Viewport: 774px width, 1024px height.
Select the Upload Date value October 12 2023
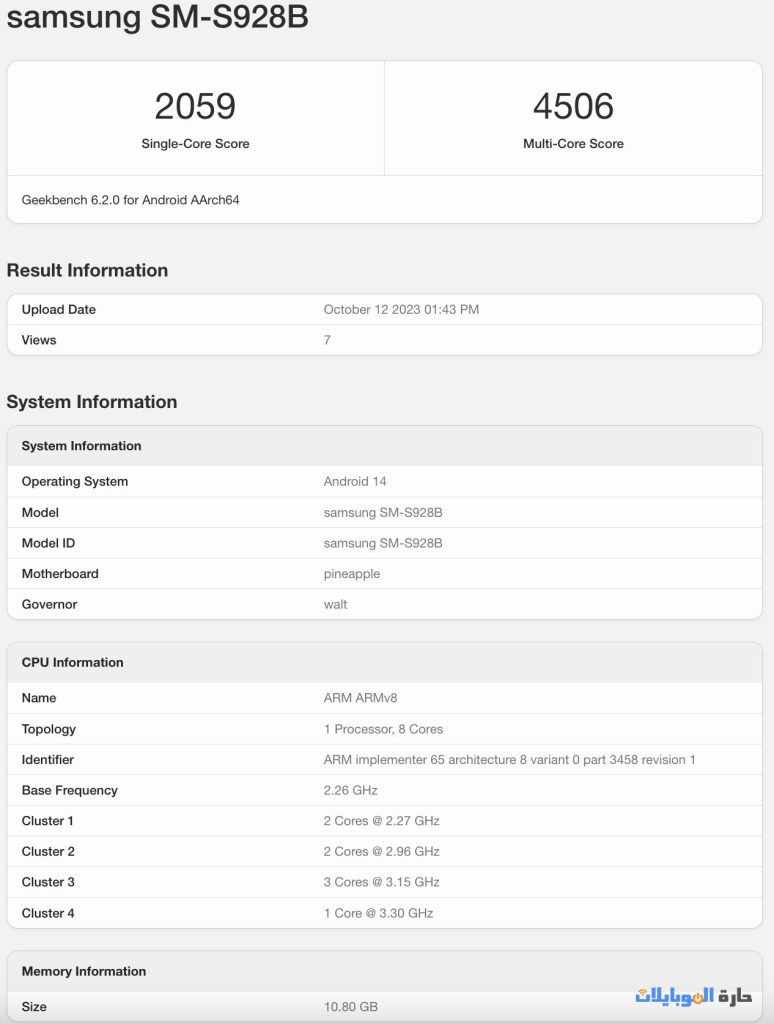tap(401, 310)
